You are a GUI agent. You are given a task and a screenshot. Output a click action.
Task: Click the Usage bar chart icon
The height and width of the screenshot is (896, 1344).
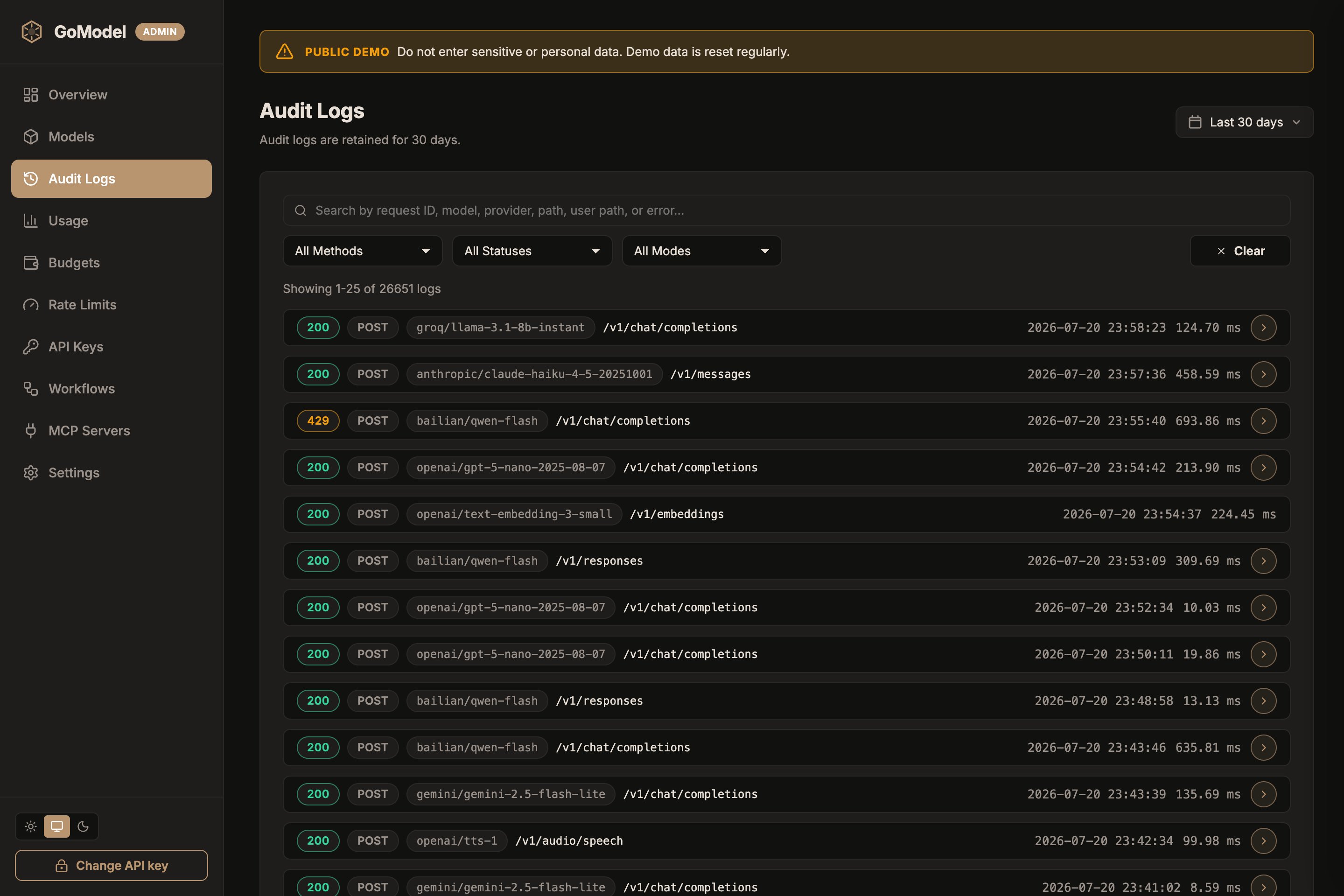(31, 221)
